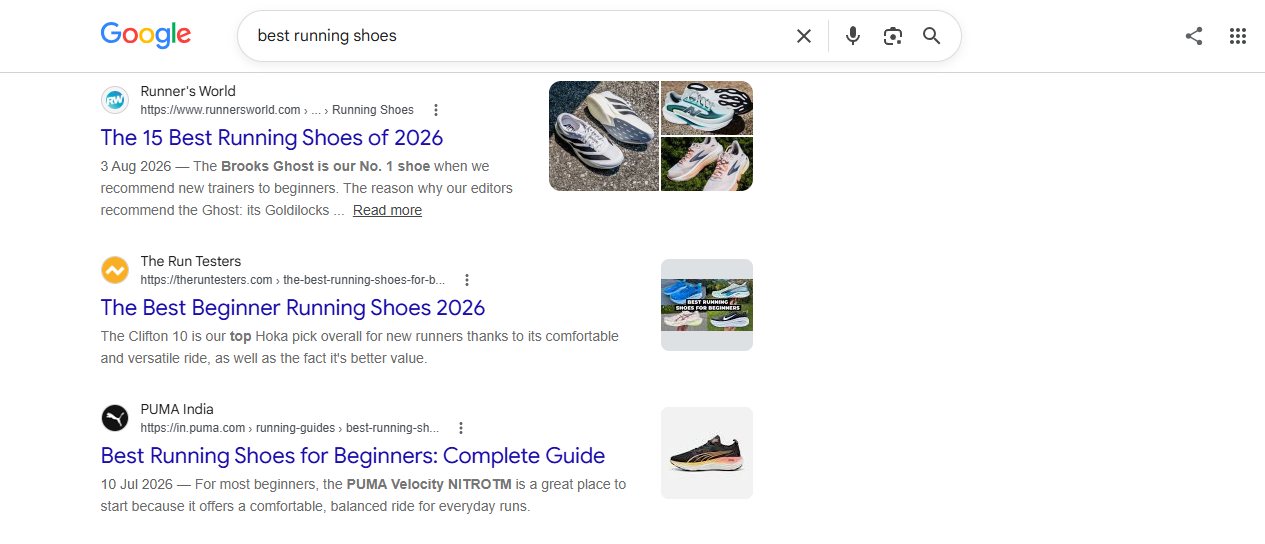The width and height of the screenshot is (1265, 544).
Task: Open the large white Adidas shoe thumbnail
Action: (x=604, y=136)
